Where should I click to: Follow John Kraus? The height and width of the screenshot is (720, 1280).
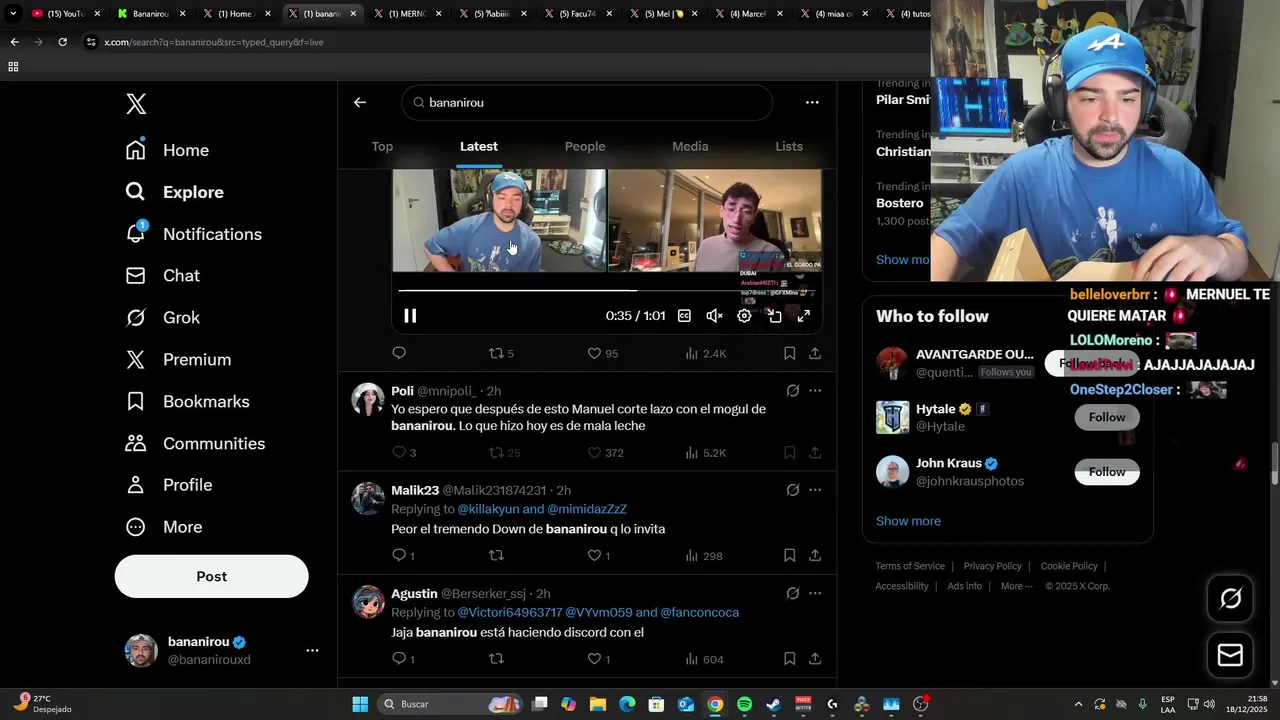pyautogui.click(x=1107, y=472)
